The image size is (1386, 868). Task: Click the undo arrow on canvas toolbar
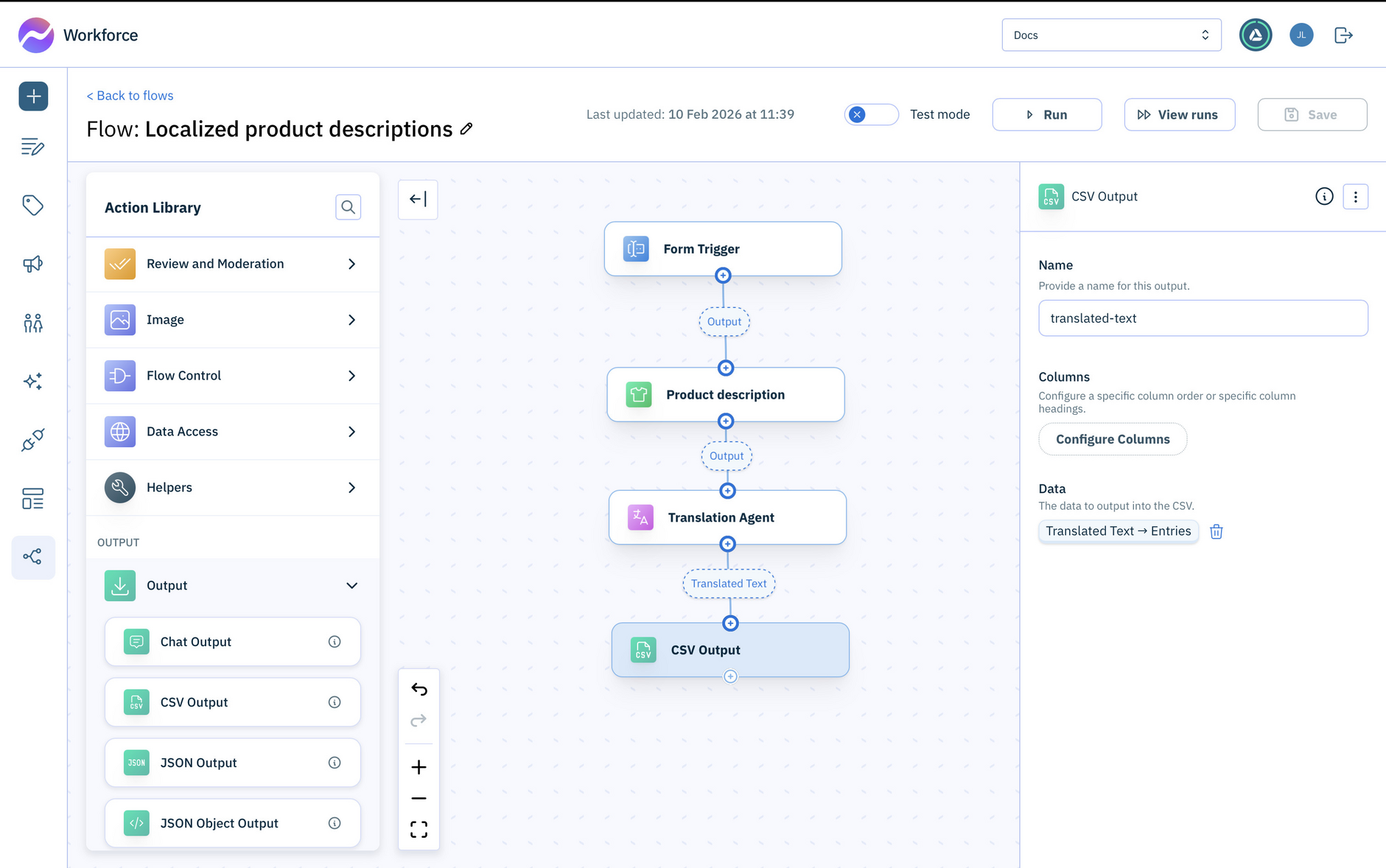coord(419,689)
